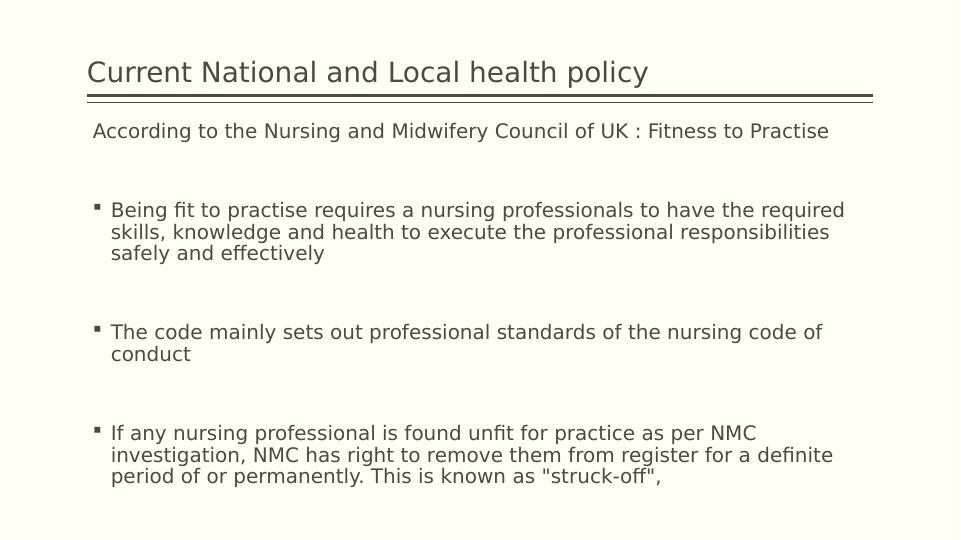The height and width of the screenshot is (540, 961).
Task: Click the line beginning 'investigation, NMC has right'
Action: coord(471,455)
